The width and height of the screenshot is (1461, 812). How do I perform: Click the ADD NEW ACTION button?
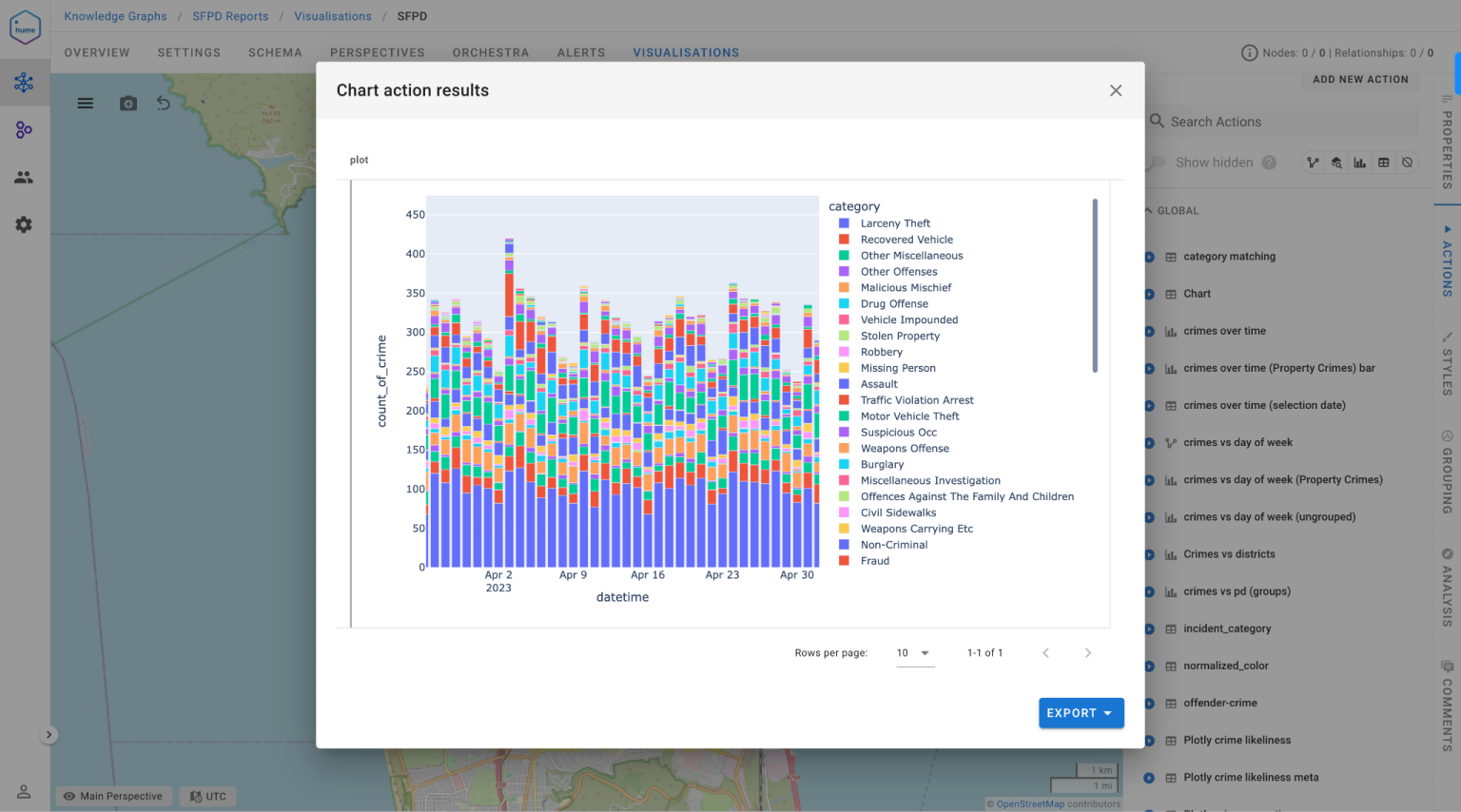1360,80
